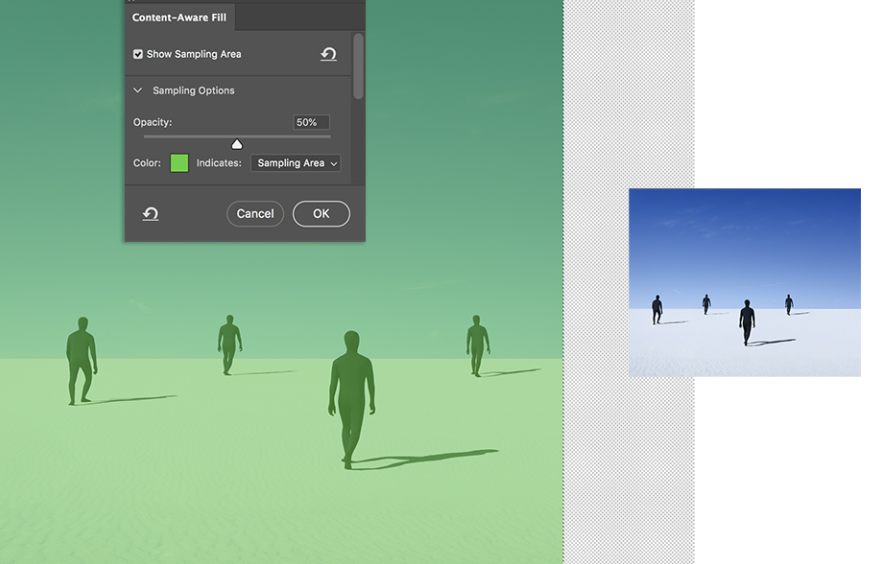Open the Indicates Sampling Area dropdown
The width and height of the screenshot is (875, 564).
[x=296, y=163]
